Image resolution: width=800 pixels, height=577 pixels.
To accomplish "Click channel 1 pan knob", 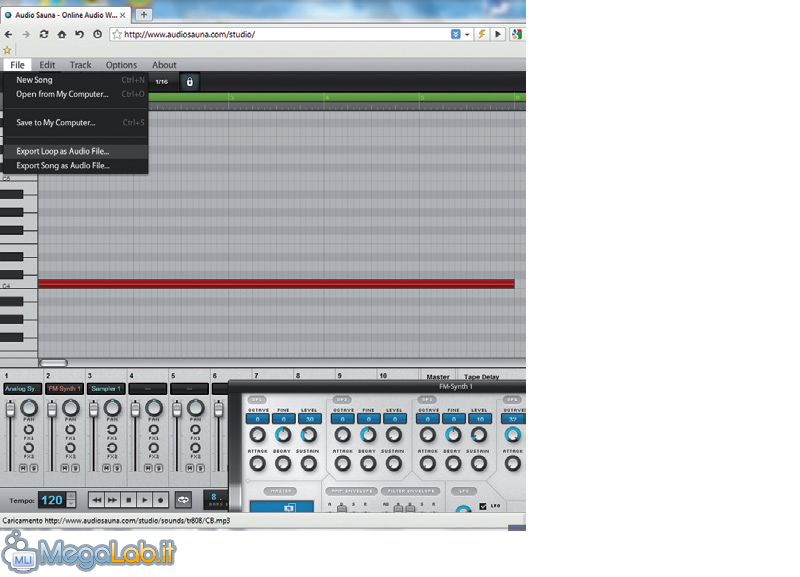I will coord(29,408).
